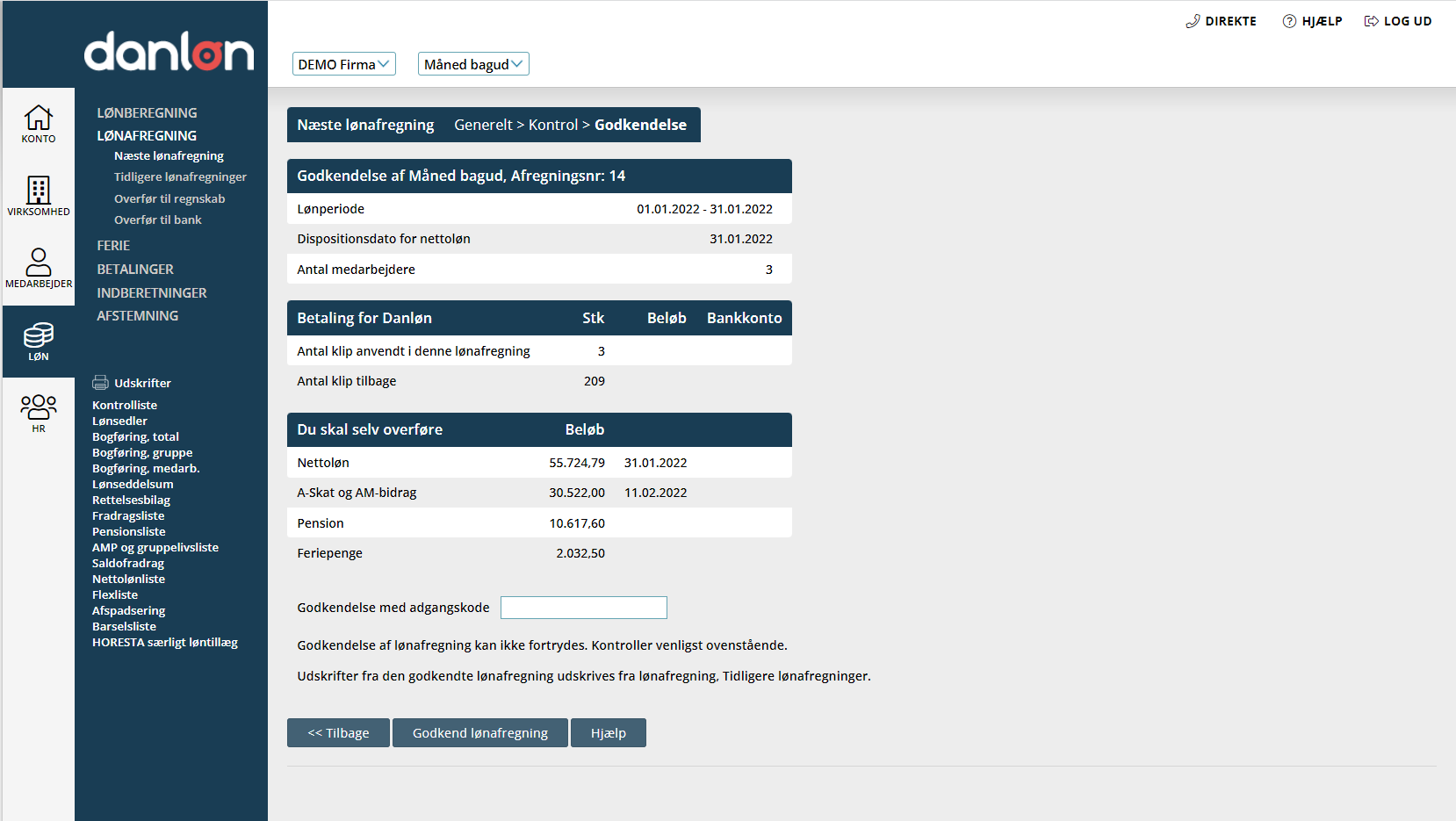Viewport: 1456px width, 821px height.
Task: Expand the DEMO Firma dropdown
Action: [x=343, y=64]
